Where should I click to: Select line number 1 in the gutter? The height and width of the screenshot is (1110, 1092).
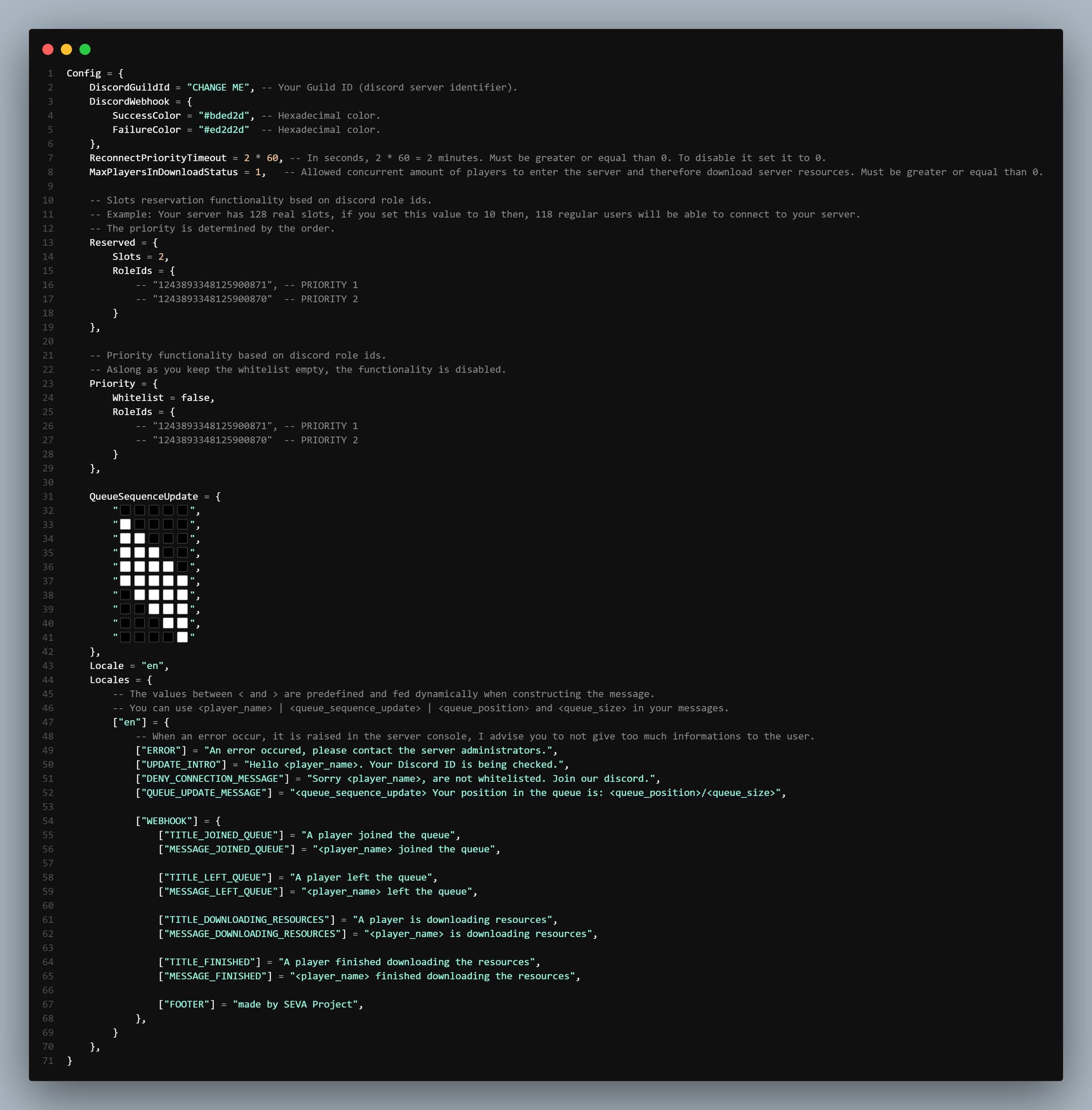pyautogui.click(x=51, y=73)
